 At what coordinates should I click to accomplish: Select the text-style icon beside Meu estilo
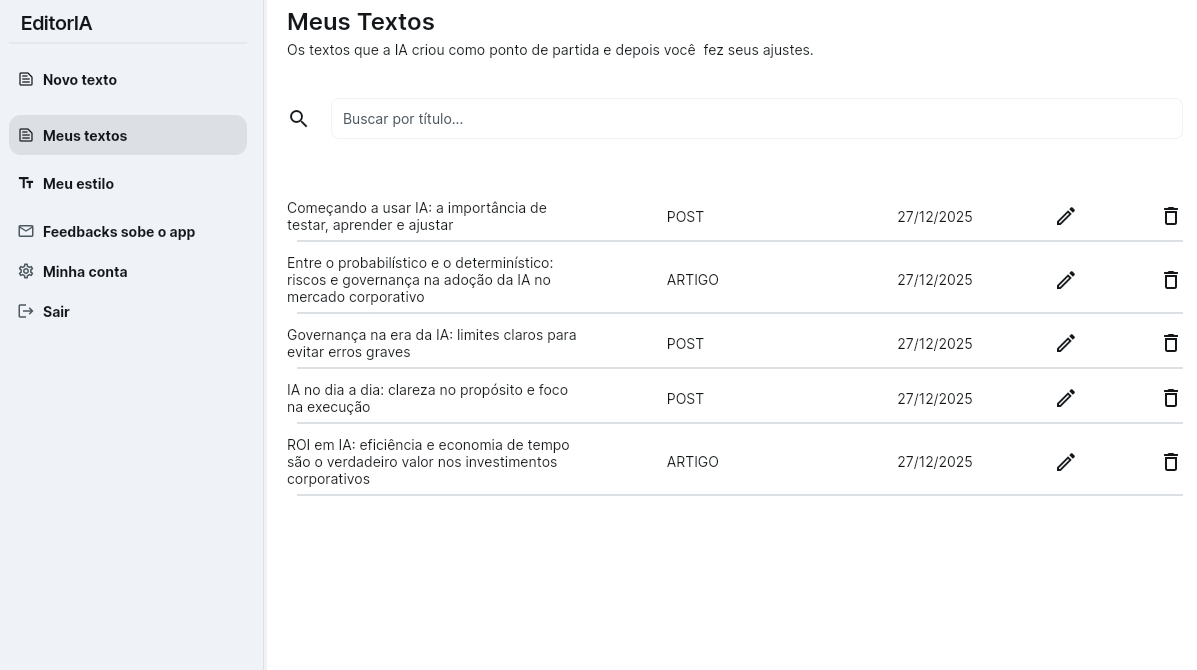pos(25,183)
